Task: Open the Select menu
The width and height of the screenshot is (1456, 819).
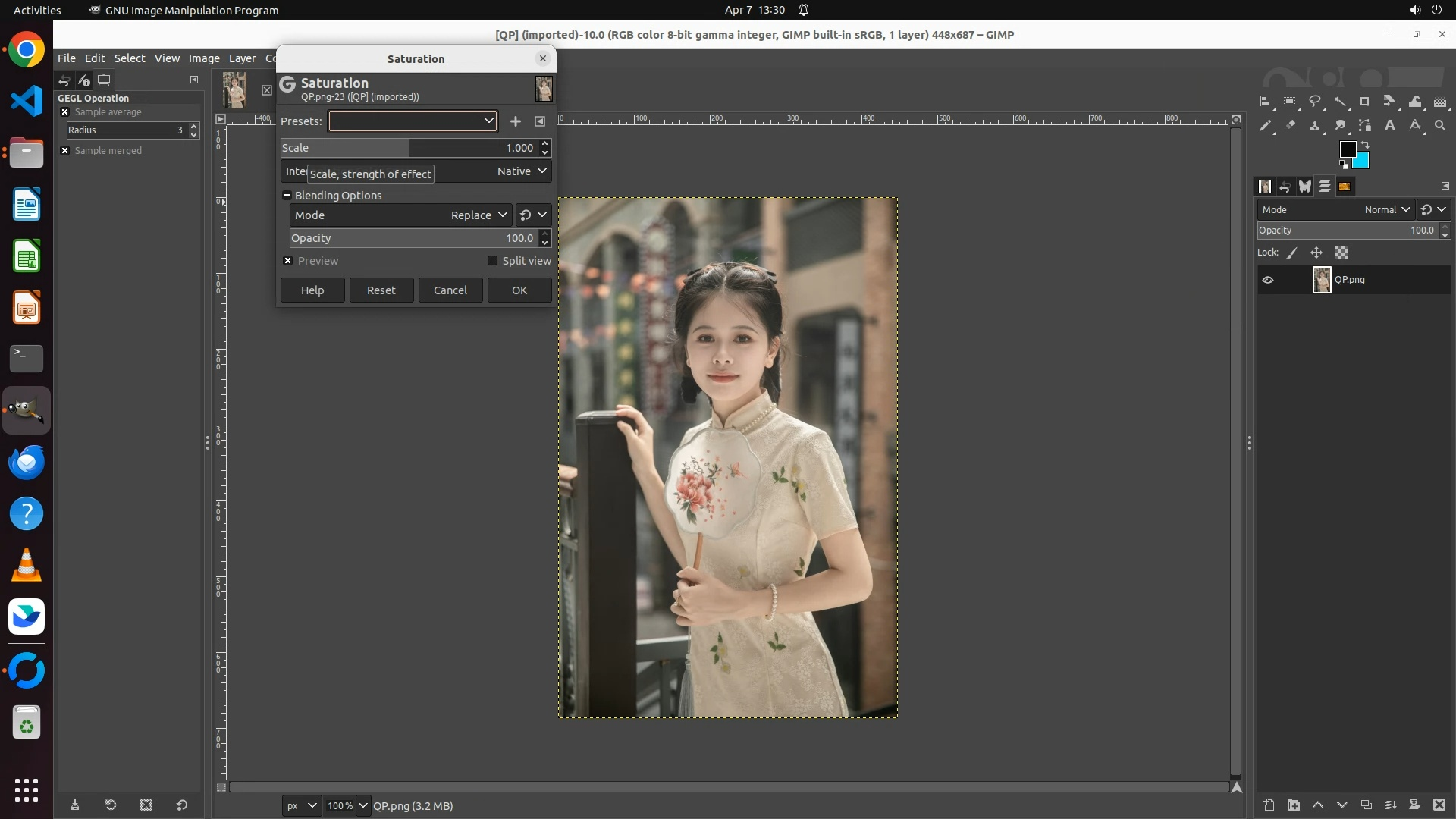Action: [130, 58]
